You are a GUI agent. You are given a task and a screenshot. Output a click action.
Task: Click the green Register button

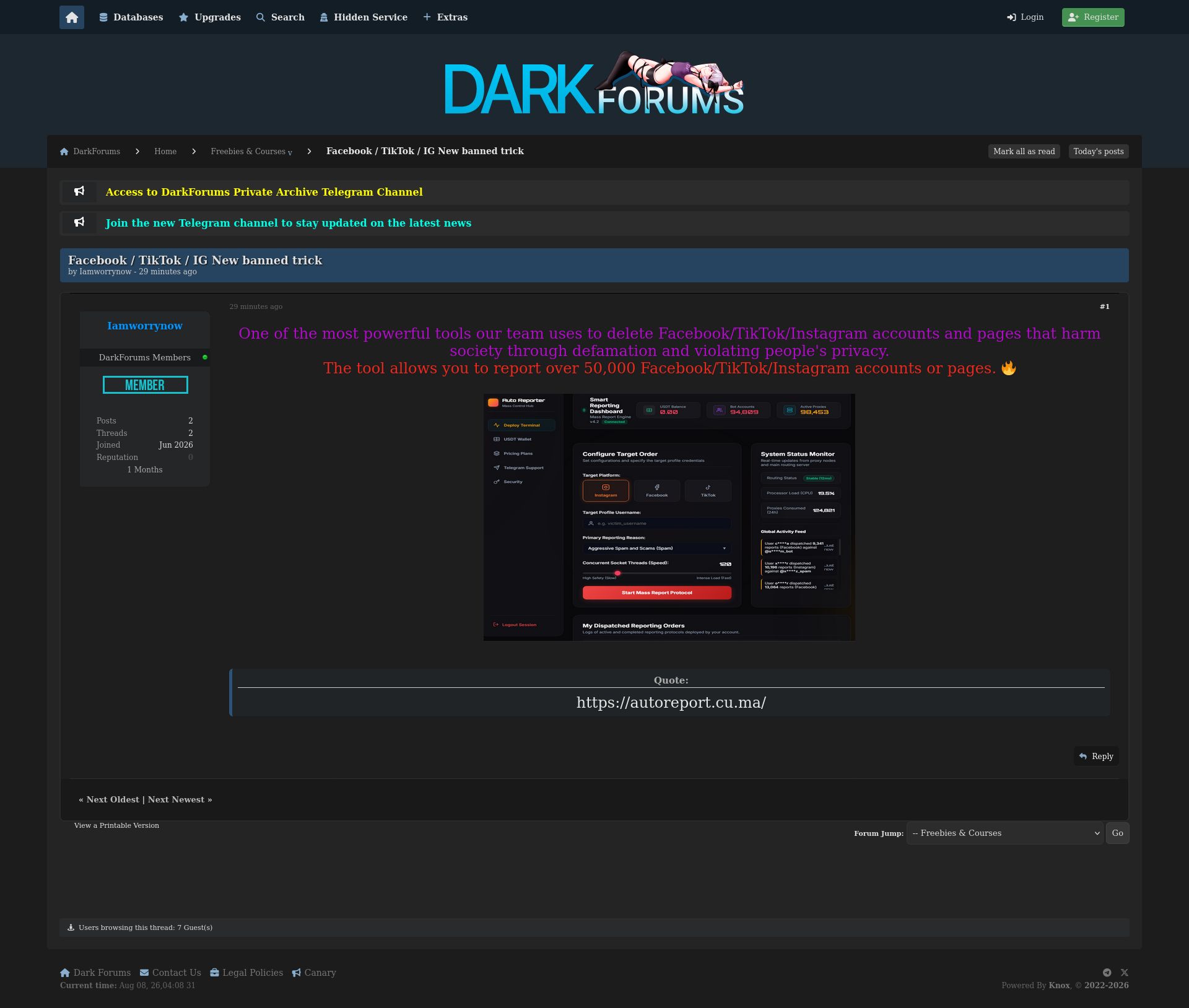point(1093,17)
